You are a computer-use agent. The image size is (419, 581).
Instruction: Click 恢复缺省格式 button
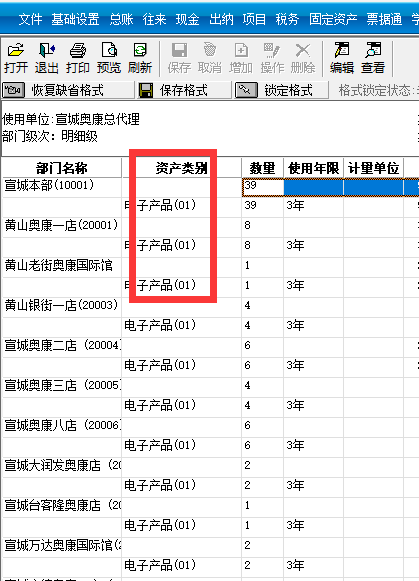[68, 90]
